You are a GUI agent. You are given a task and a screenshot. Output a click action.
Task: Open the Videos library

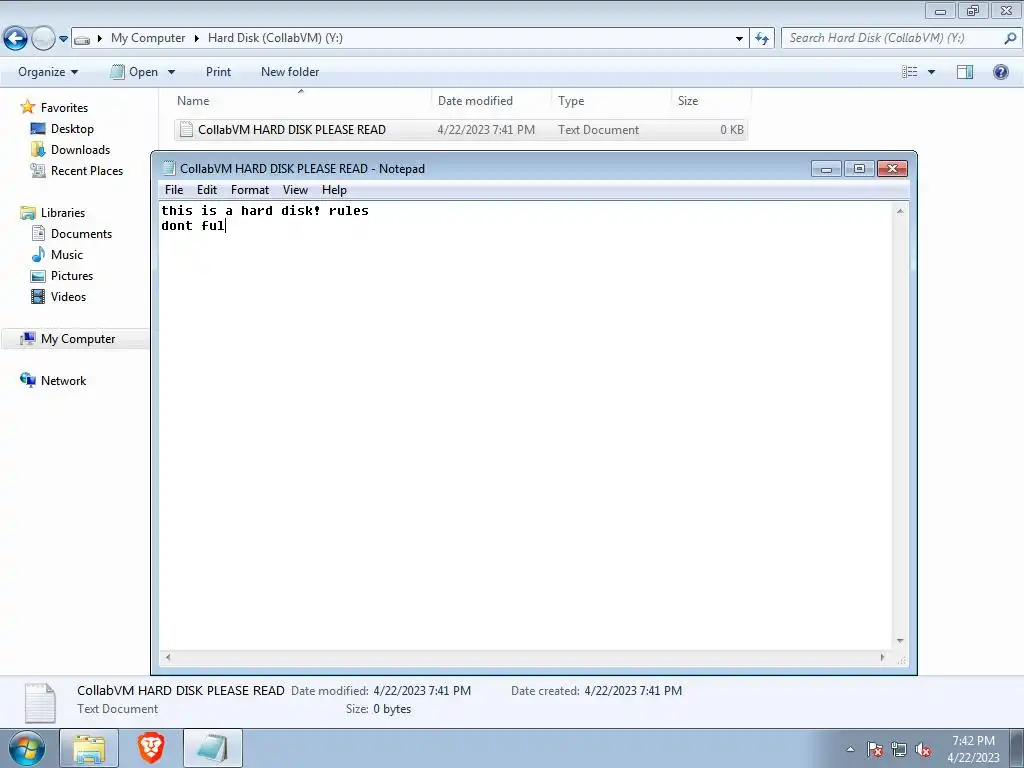[68, 296]
